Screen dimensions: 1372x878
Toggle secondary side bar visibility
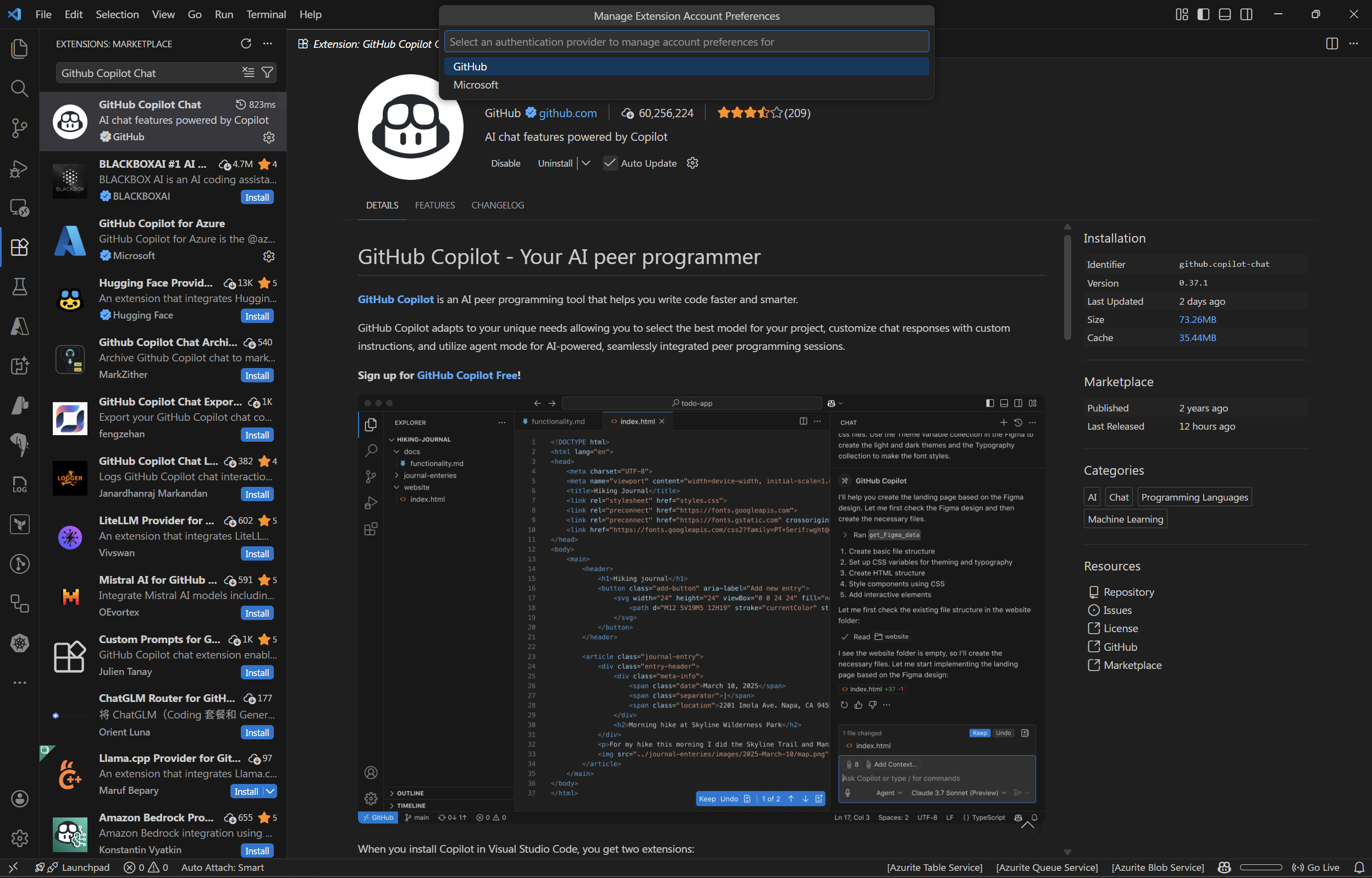tap(1246, 14)
